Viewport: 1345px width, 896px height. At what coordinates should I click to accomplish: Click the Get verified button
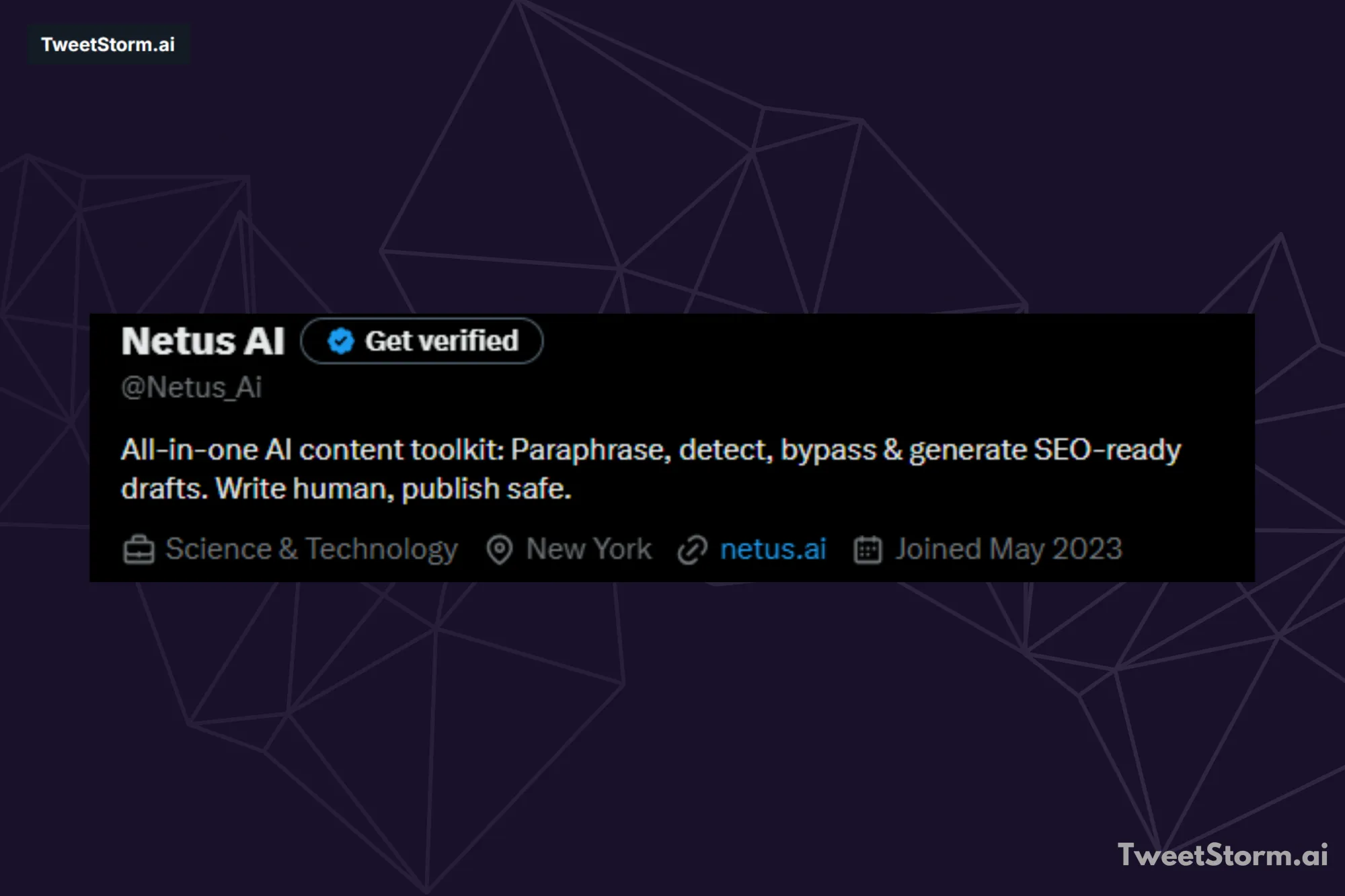(424, 341)
